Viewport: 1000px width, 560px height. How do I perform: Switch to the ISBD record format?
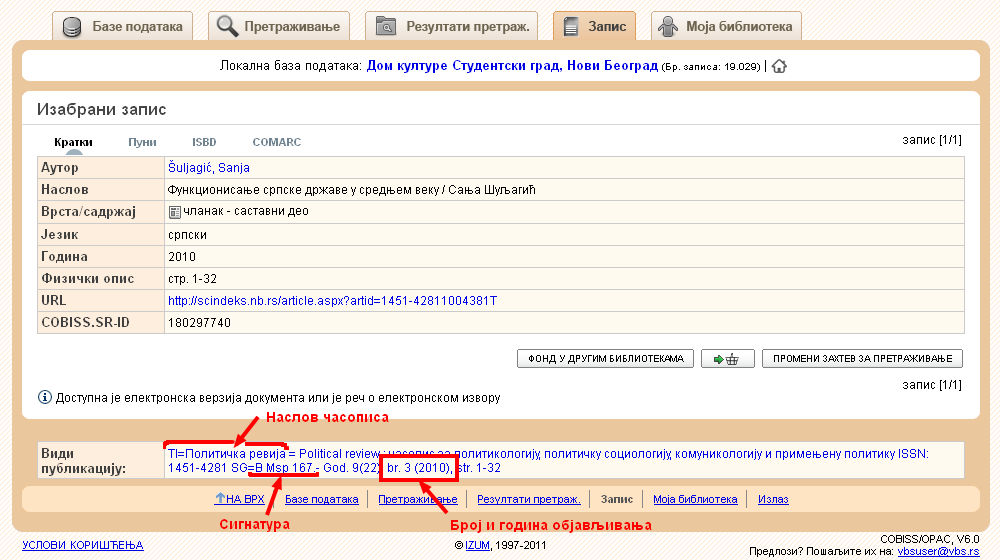[x=204, y=142]
